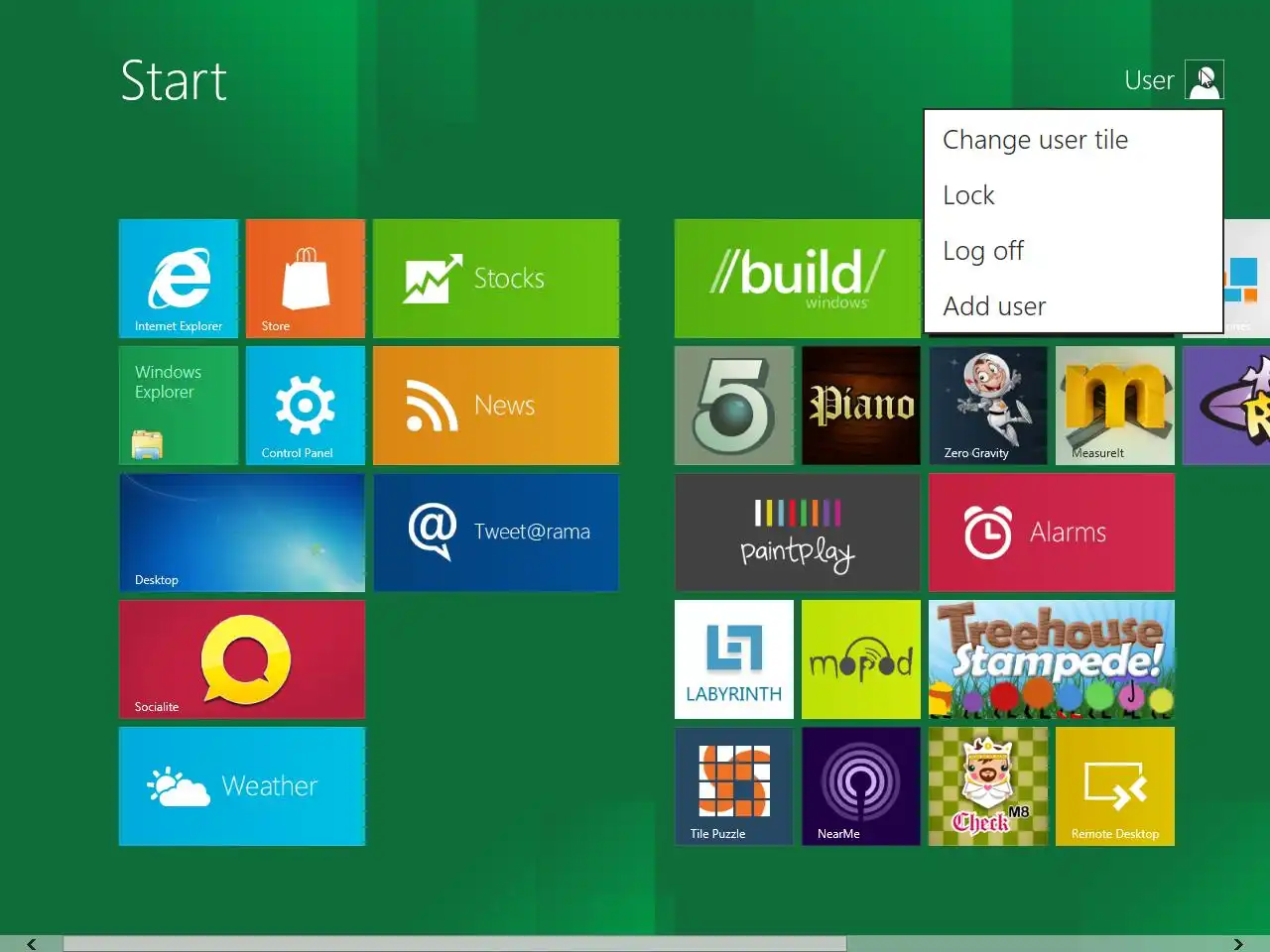This screenshot has width=1270, height=952.
Task: Open the Paintplay tile
Action: (x=798, y=533)
